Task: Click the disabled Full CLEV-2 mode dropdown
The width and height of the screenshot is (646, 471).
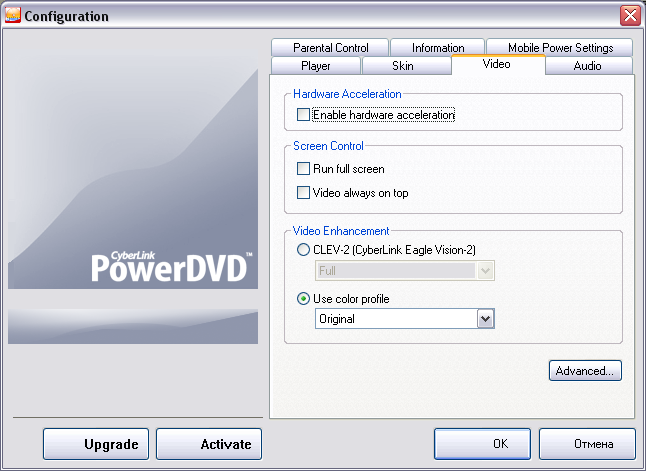Action: pos(405,271)
